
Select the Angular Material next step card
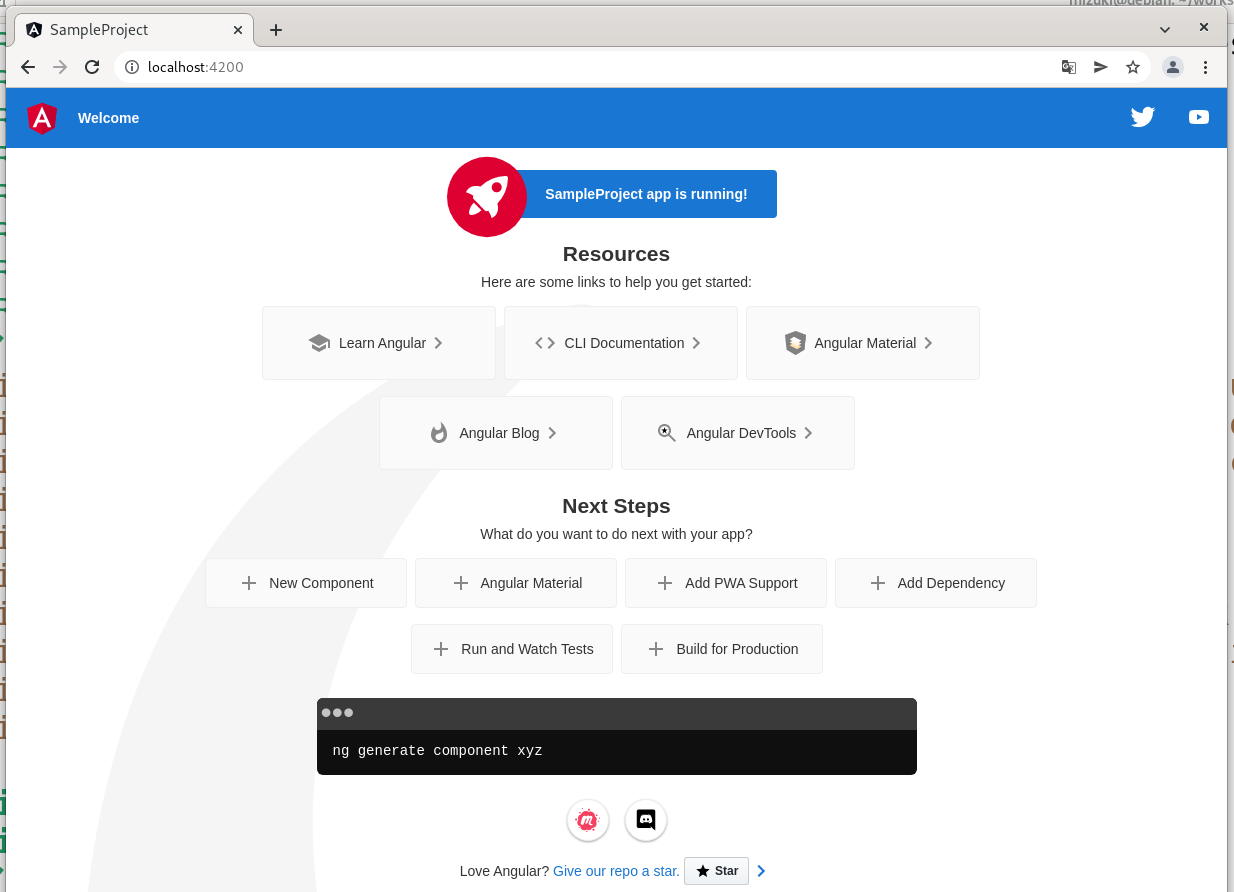(516, 583)
